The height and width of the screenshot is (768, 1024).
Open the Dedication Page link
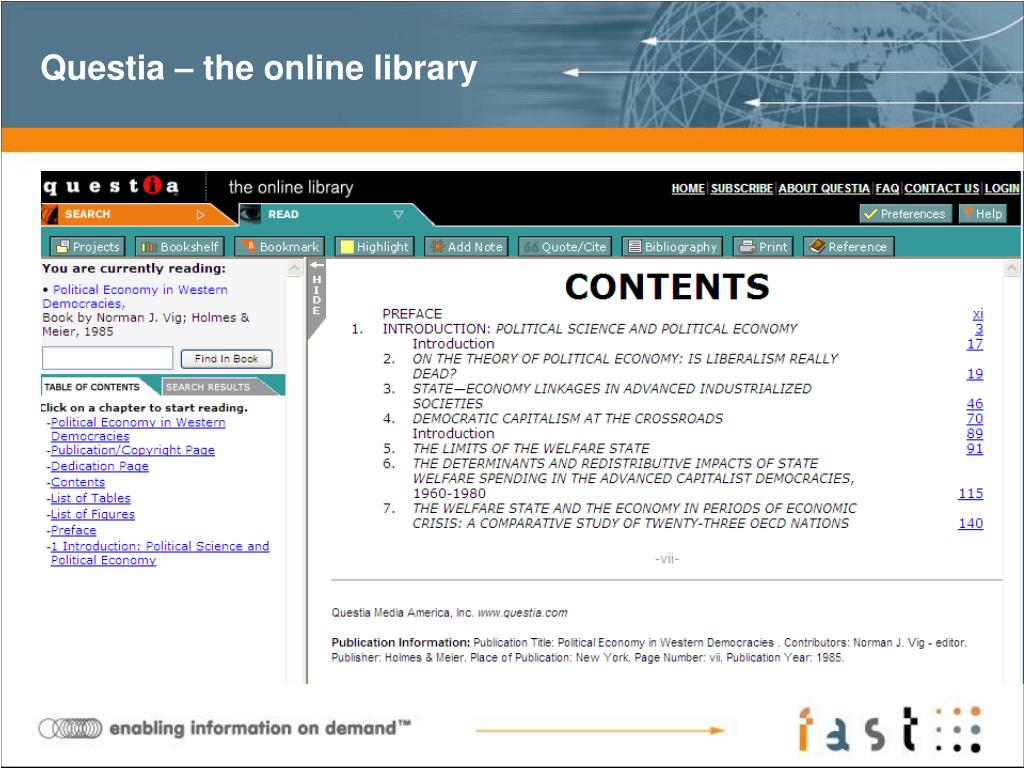click(x=99, y=466)
